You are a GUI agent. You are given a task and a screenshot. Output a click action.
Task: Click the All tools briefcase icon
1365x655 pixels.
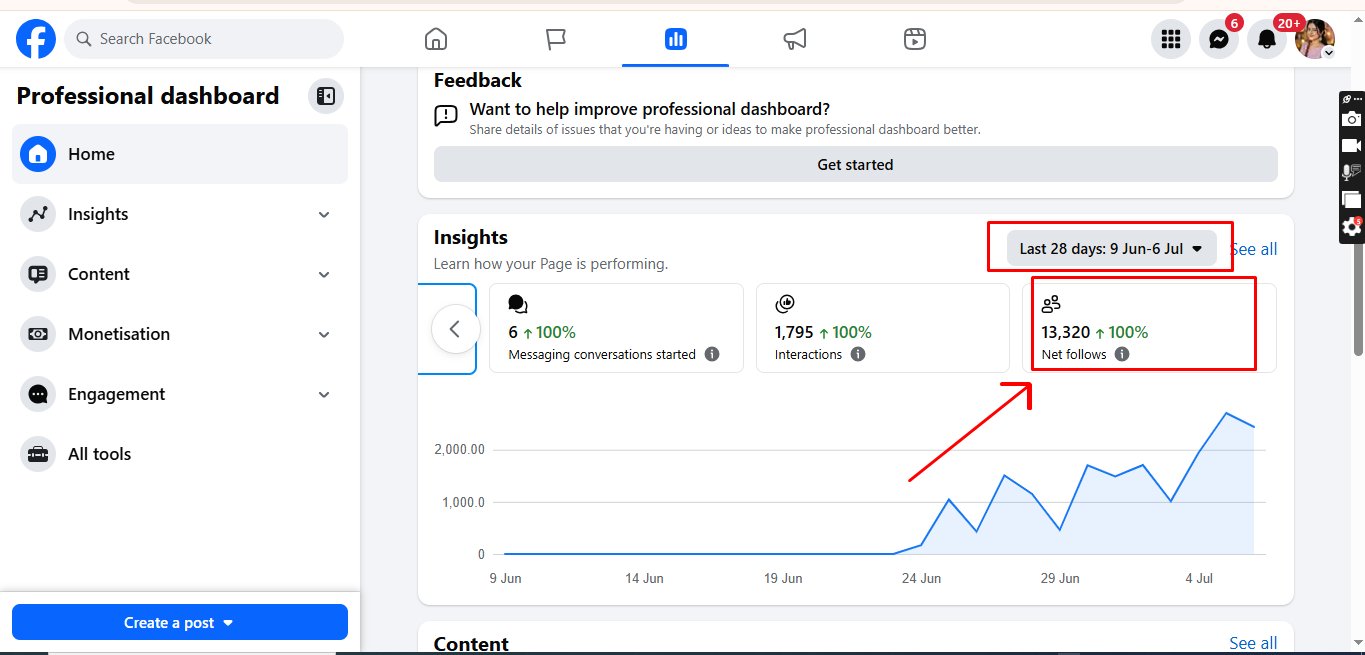38,454
